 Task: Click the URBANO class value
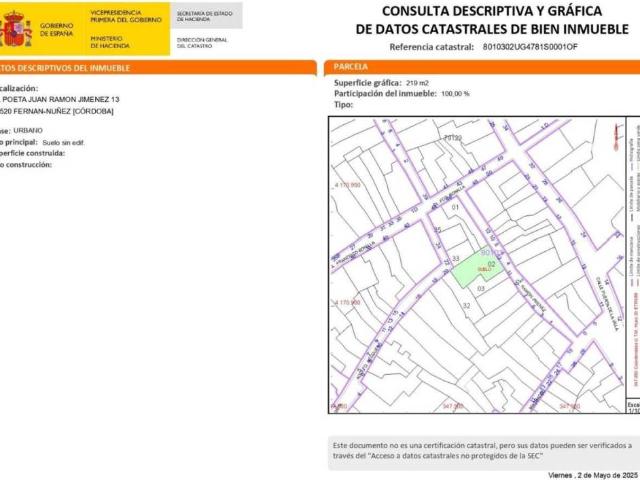click(x=28, y=131)
